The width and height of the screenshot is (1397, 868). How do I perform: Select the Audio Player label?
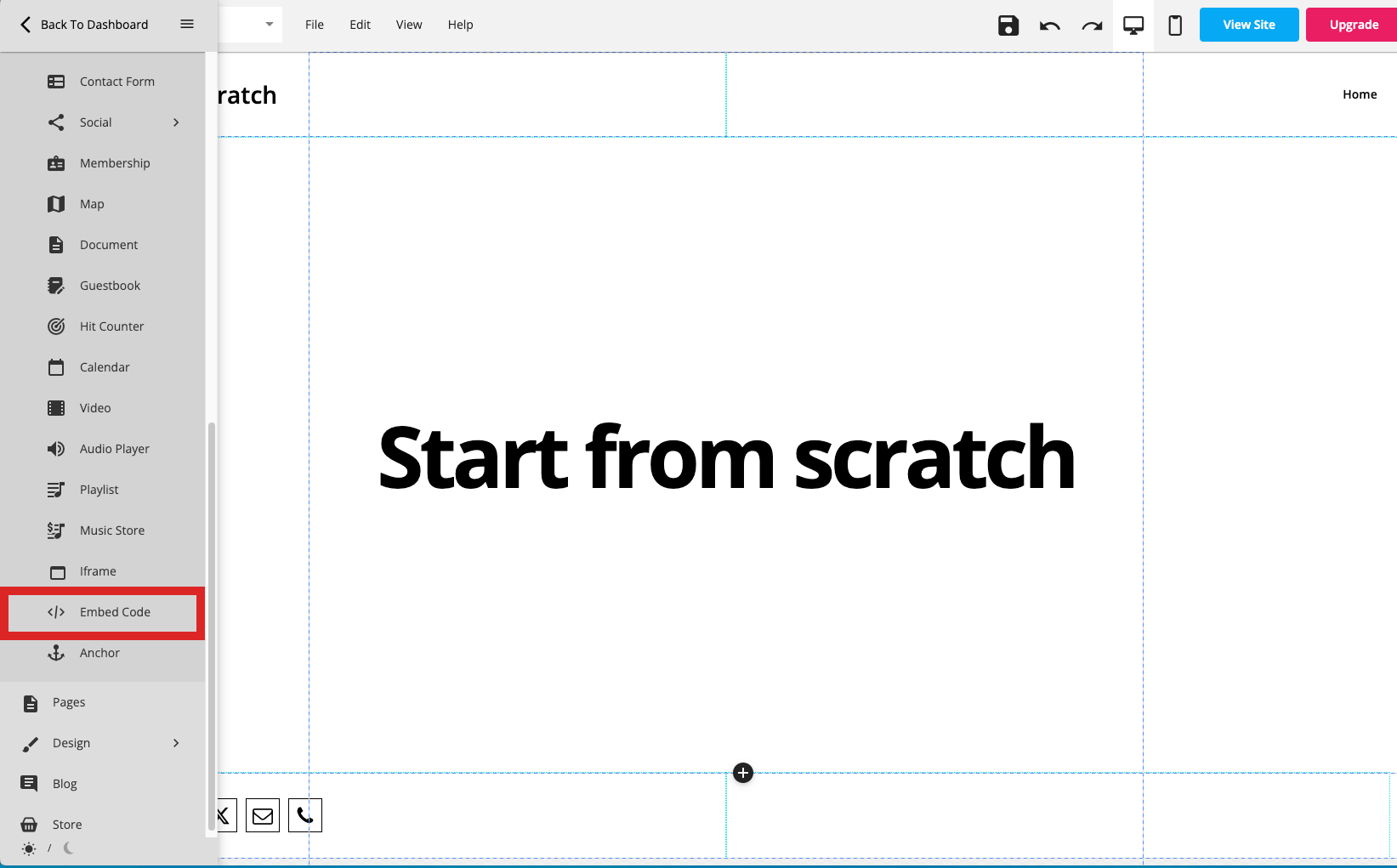pos(115,449)
